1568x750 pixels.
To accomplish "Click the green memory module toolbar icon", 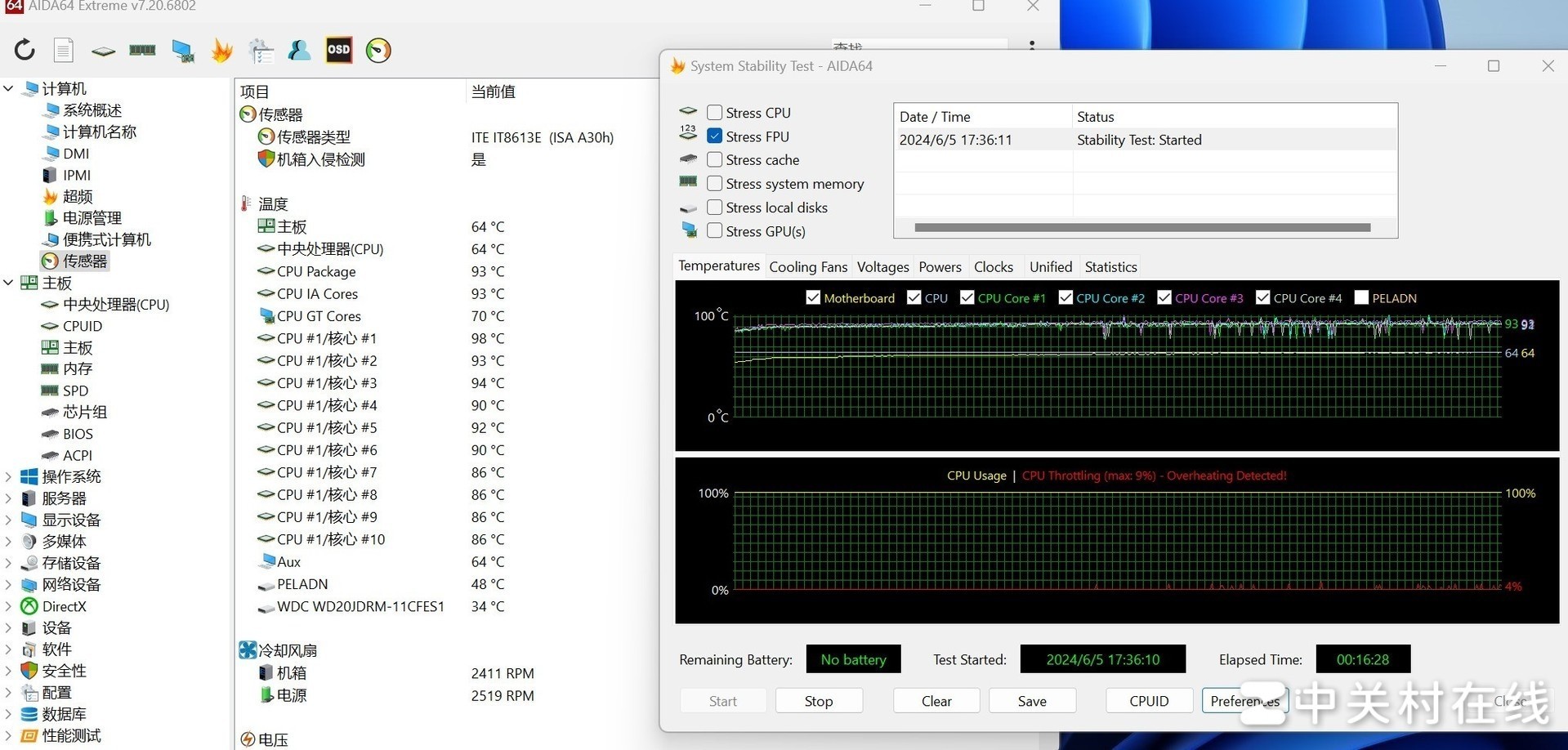I will click(142, 51).
